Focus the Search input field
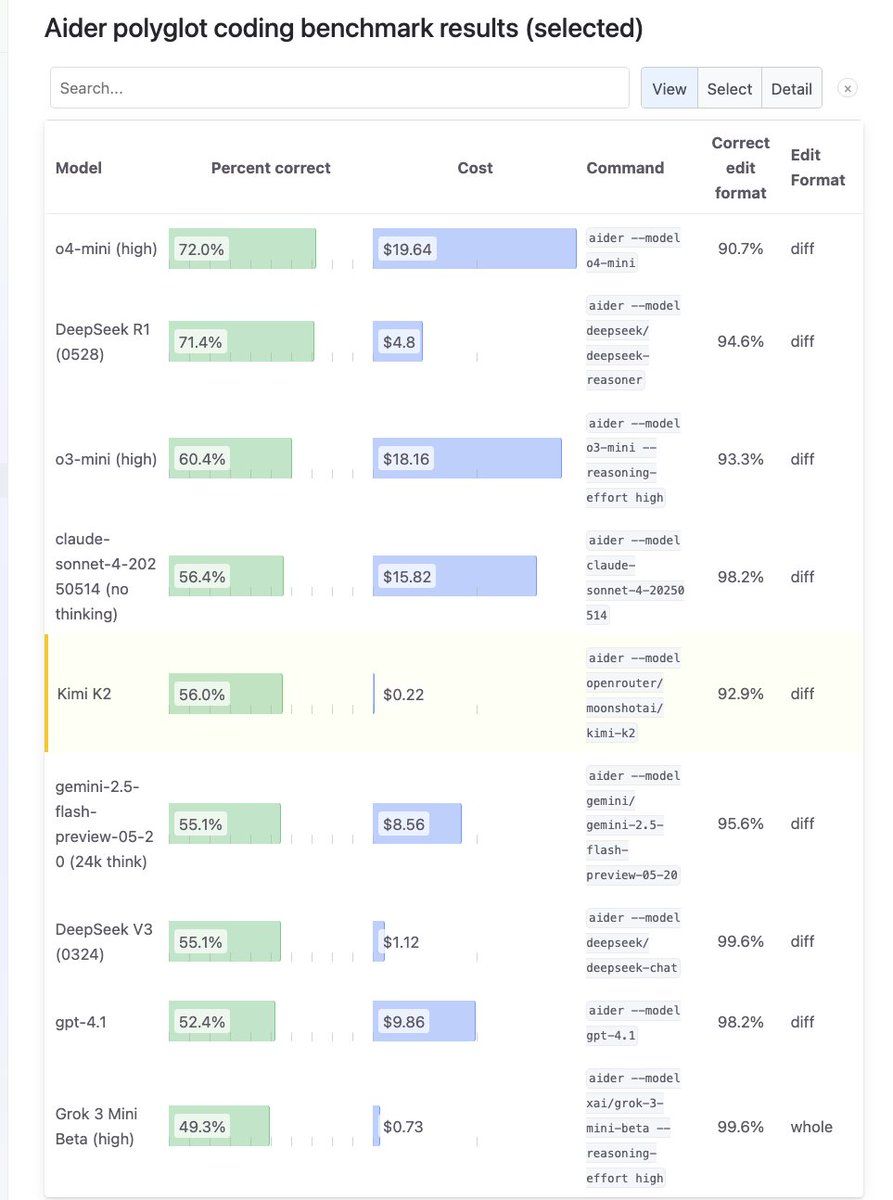The width and height of the screenshot is (893, 1200). pos(339,88)
